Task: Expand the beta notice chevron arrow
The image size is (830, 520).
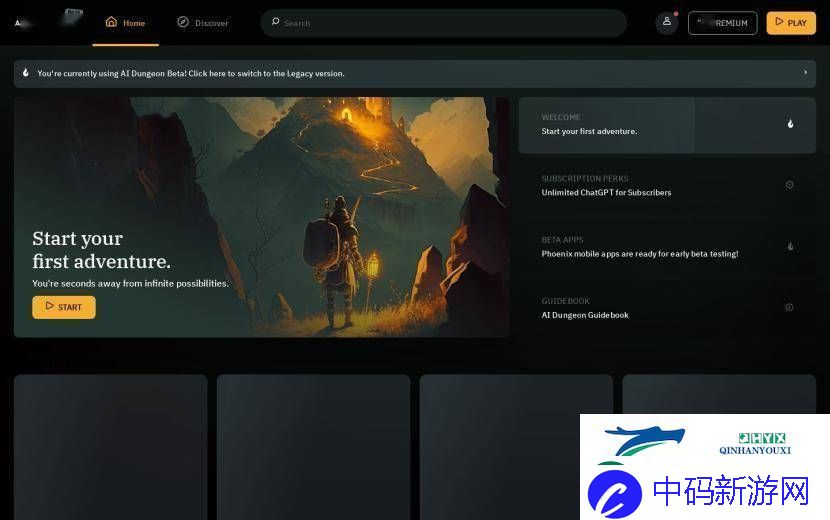Action: pyautogui.click(x=806, y=73)
